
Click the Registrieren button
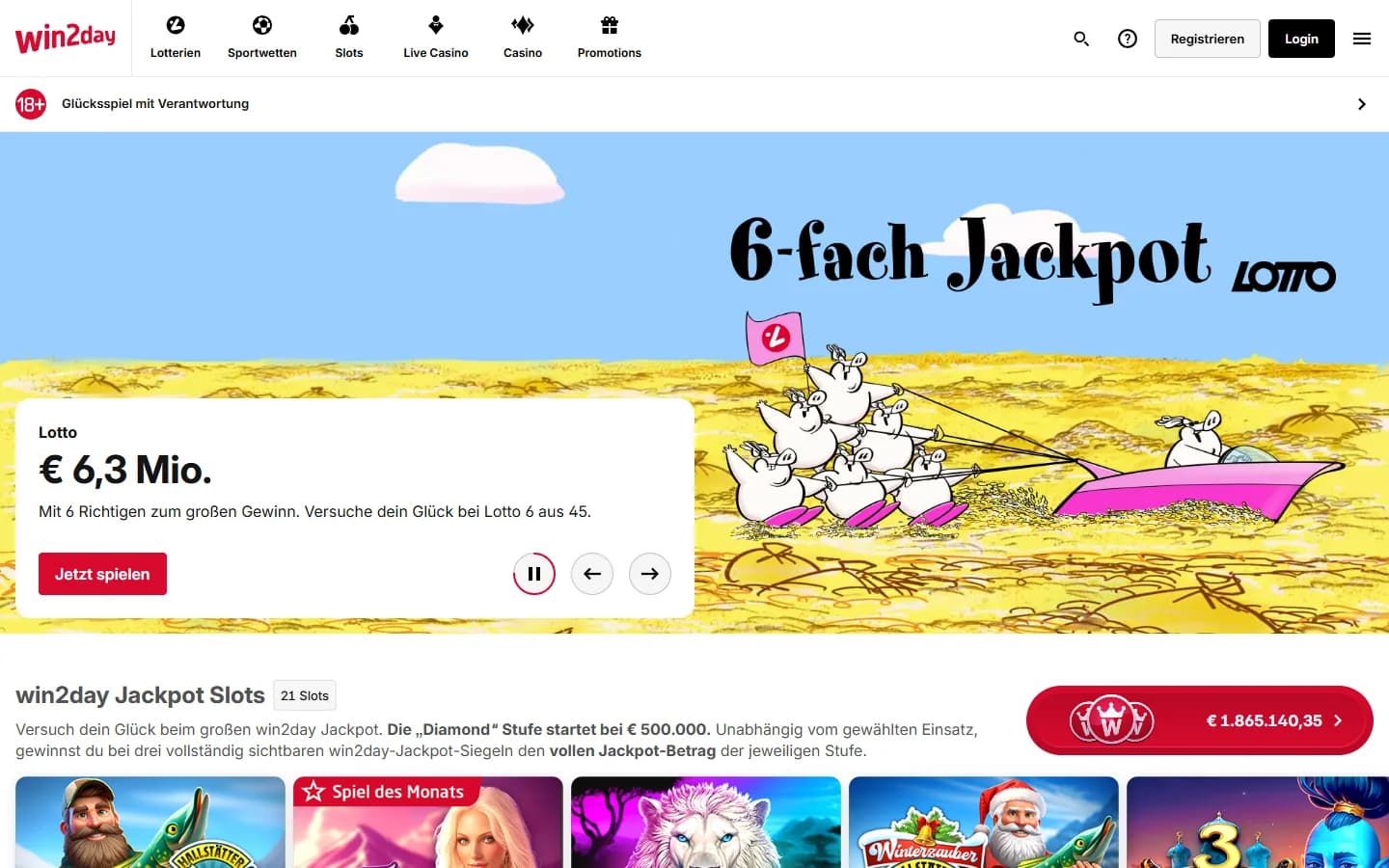click(1208, 39)
